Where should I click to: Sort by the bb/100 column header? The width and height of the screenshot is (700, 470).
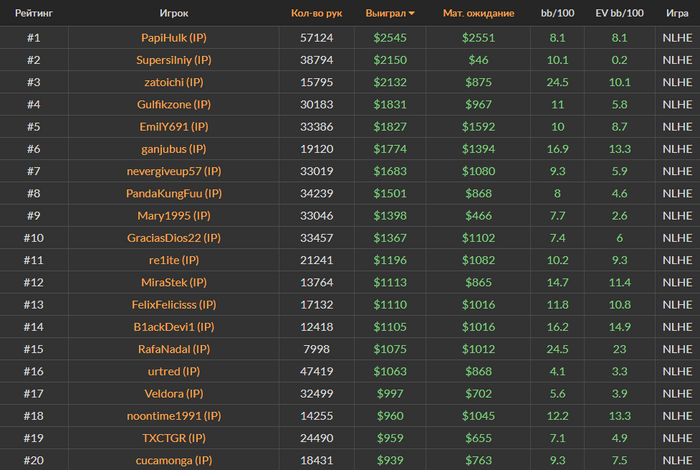coord(557,14)
